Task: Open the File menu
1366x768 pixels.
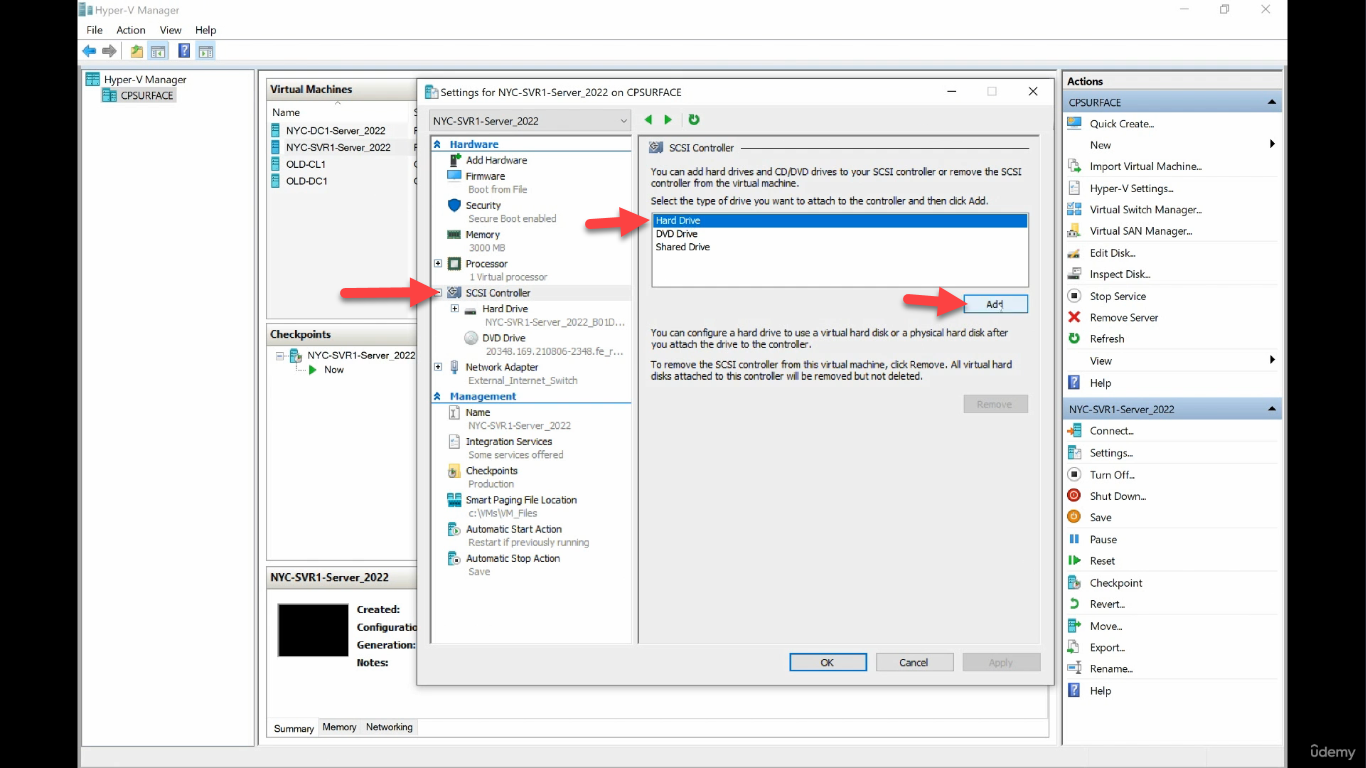Action: (x=95, y=30)
